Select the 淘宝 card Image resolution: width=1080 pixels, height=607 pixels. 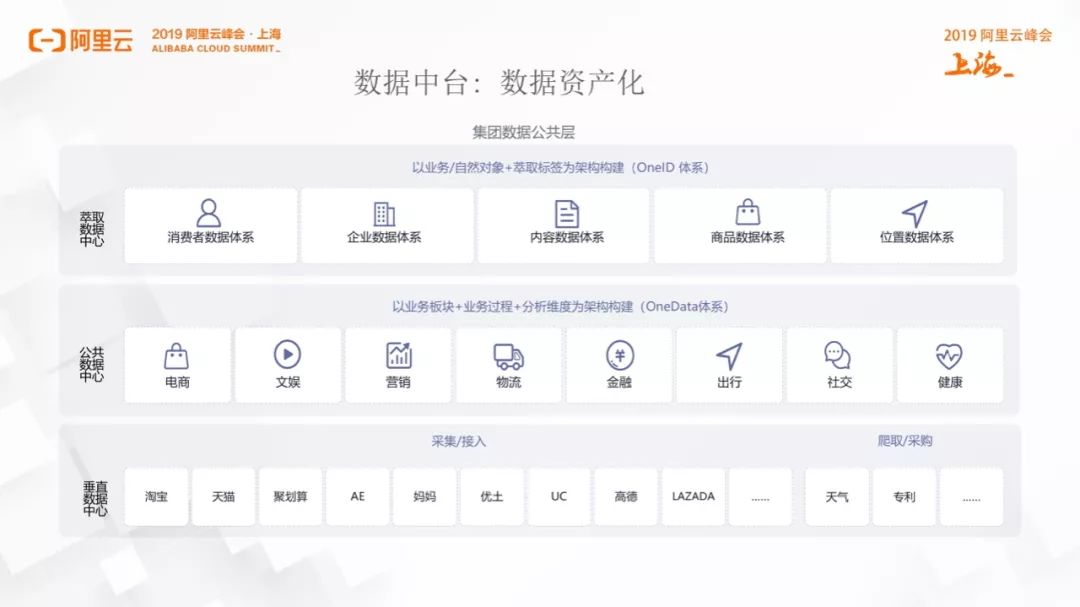pos(156,496)
